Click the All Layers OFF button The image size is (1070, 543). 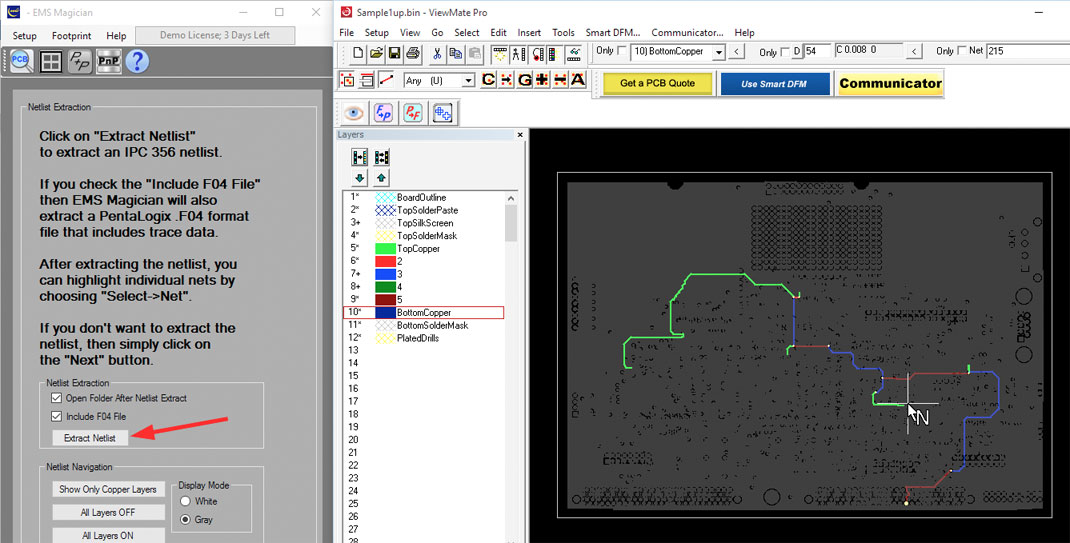(108, 512)
